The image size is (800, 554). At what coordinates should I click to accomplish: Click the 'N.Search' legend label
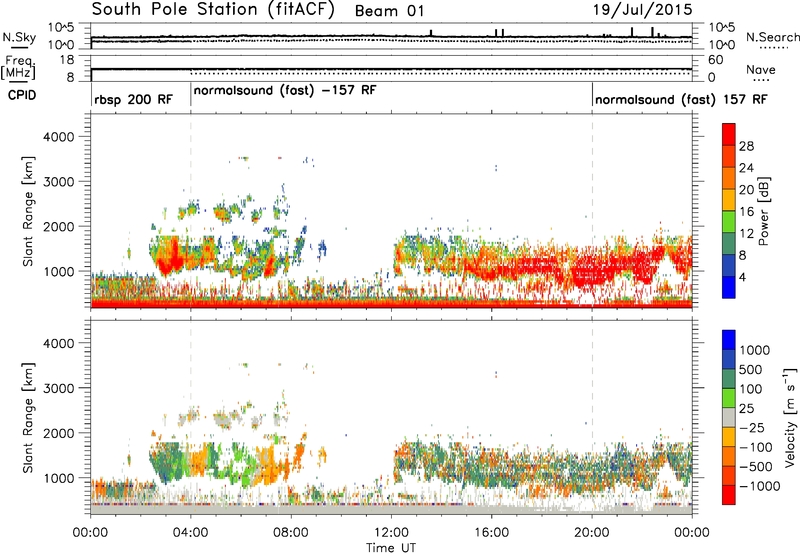pyautogui.click(x=772, y=37)
